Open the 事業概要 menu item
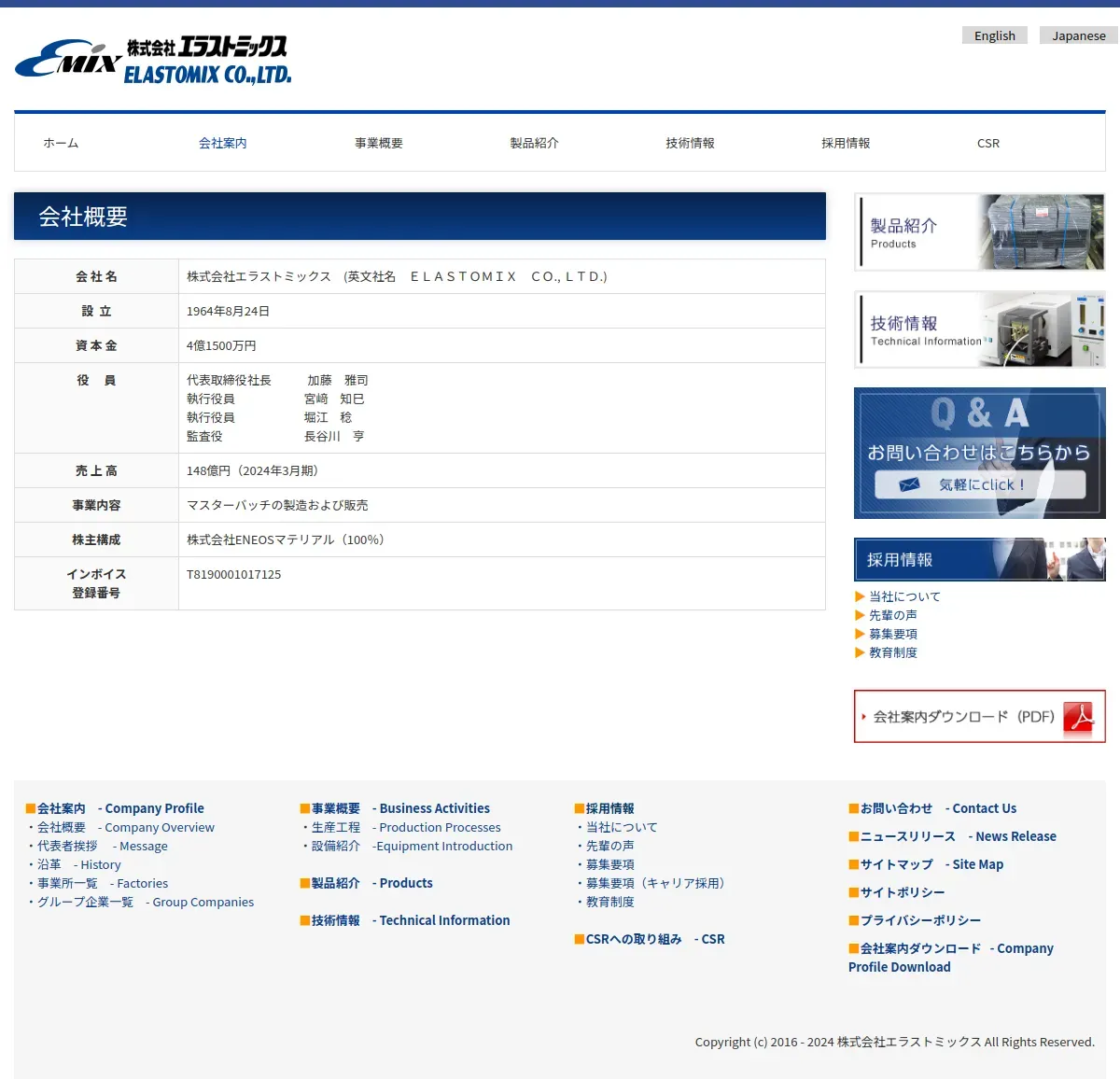The height and width of the screenshot is (1079, 1120). click(x=379, y=143)
